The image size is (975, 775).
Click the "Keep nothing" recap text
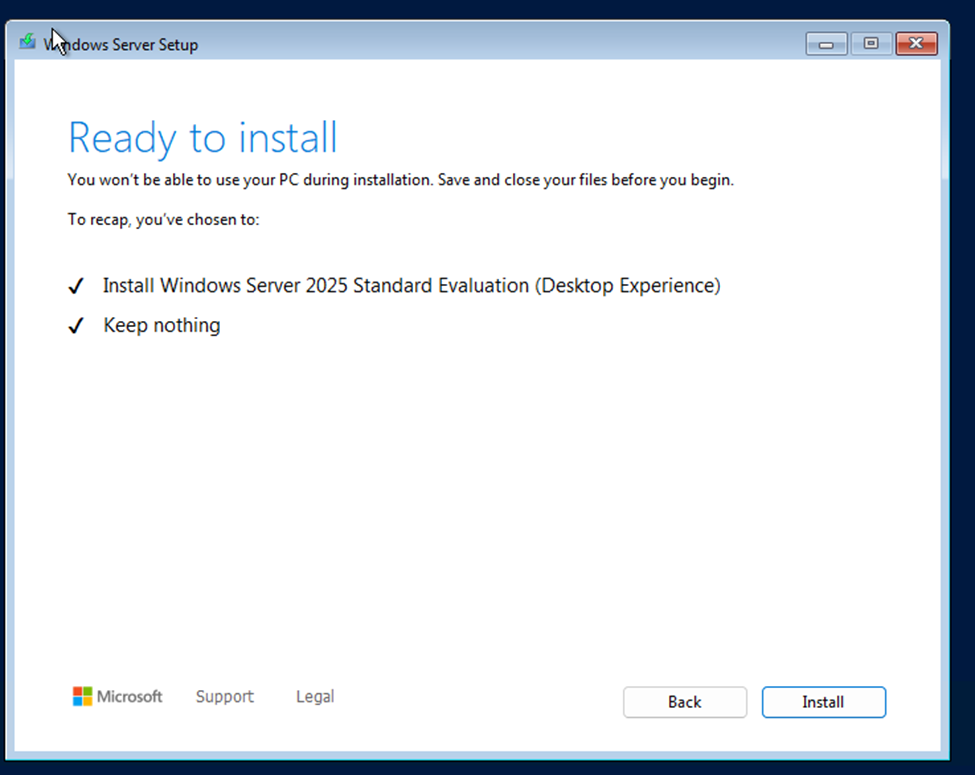pos(162,325)
